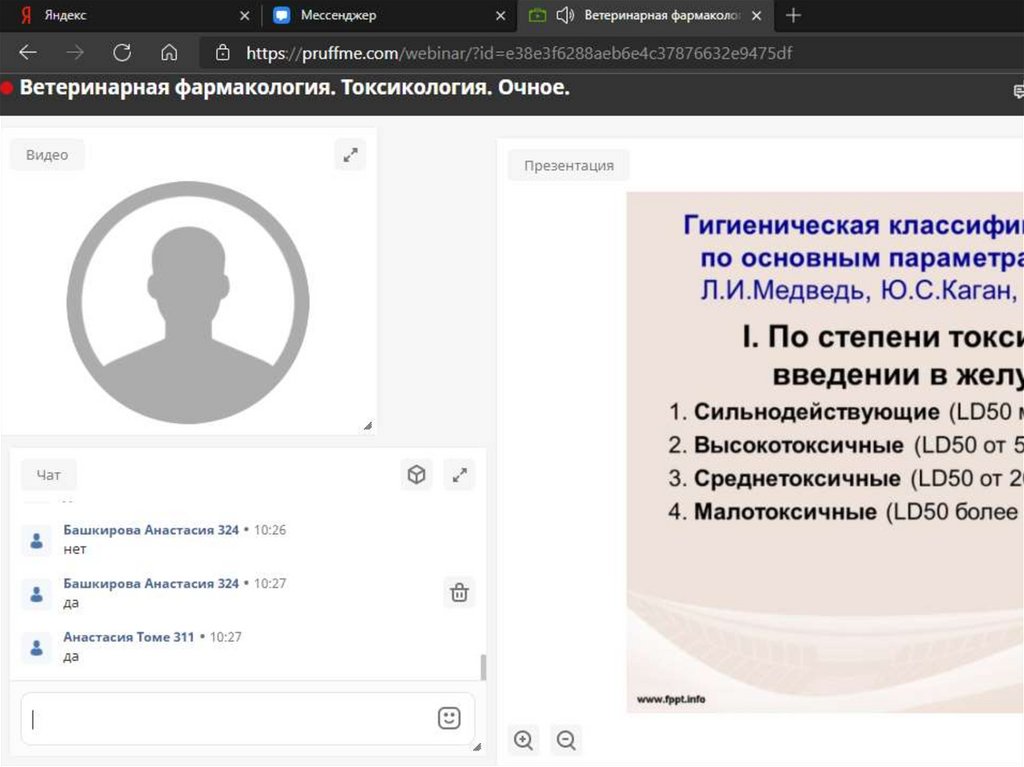Click the cube icon in chat header
The image size is (1024, 767).
(x=416, y=475)
